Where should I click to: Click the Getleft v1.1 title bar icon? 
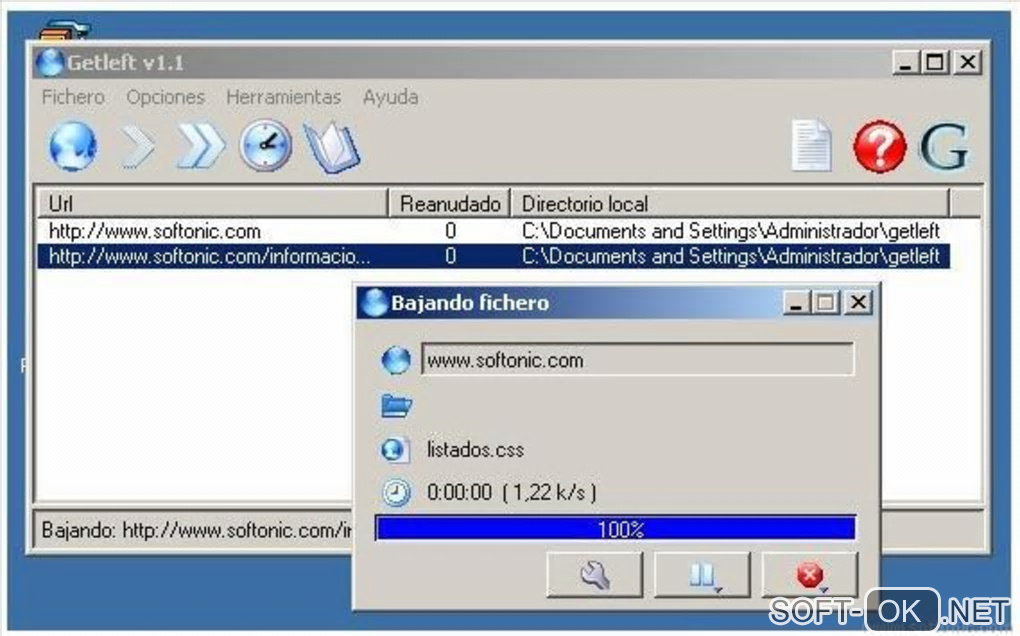(50, 62)
